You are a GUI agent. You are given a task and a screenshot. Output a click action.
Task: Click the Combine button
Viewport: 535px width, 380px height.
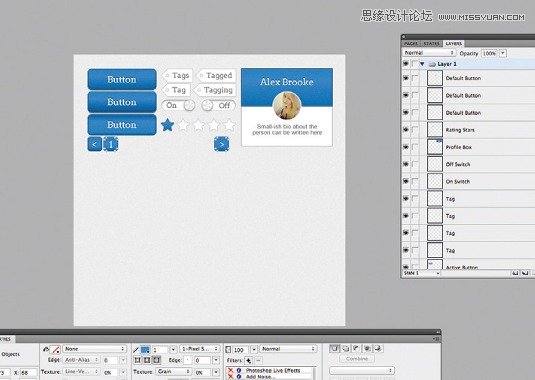click(357, 359)
